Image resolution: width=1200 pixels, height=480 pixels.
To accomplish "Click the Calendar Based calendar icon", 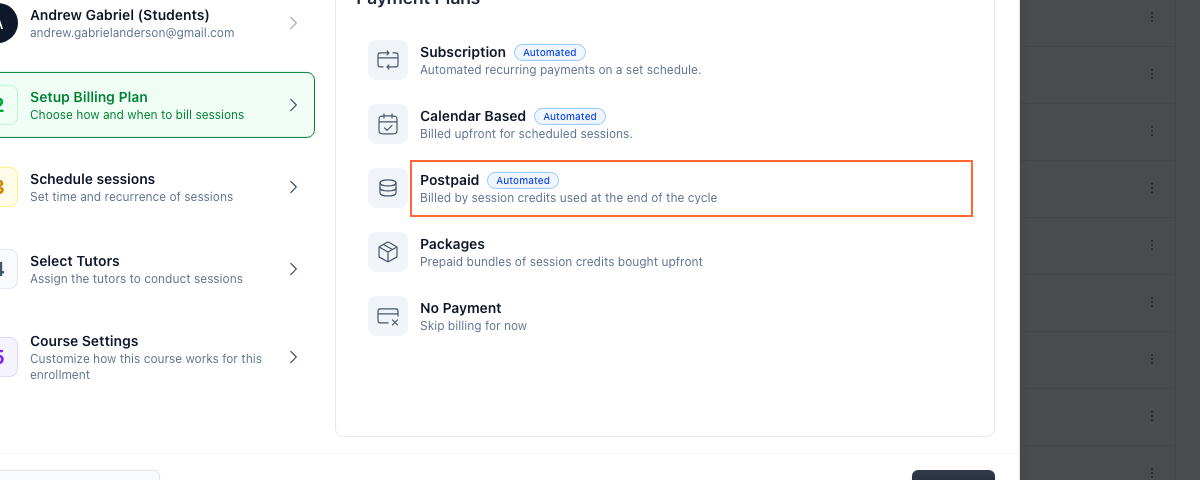I will pos(388,124).
